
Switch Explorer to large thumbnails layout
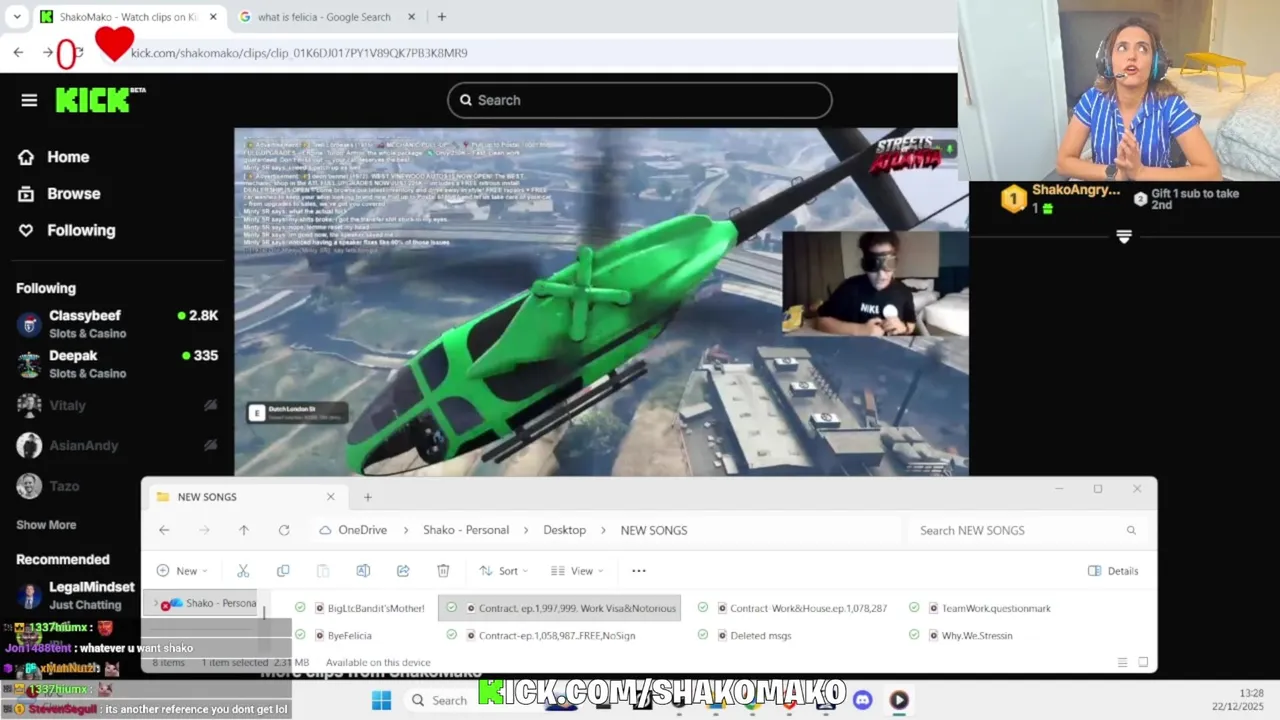tap(1143, 662)
